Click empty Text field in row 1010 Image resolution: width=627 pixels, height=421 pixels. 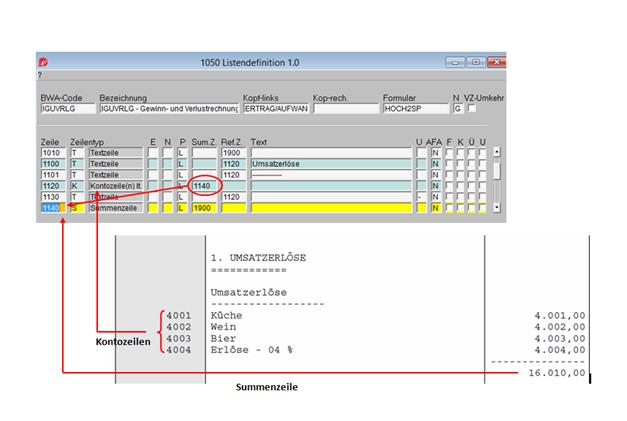331,153
